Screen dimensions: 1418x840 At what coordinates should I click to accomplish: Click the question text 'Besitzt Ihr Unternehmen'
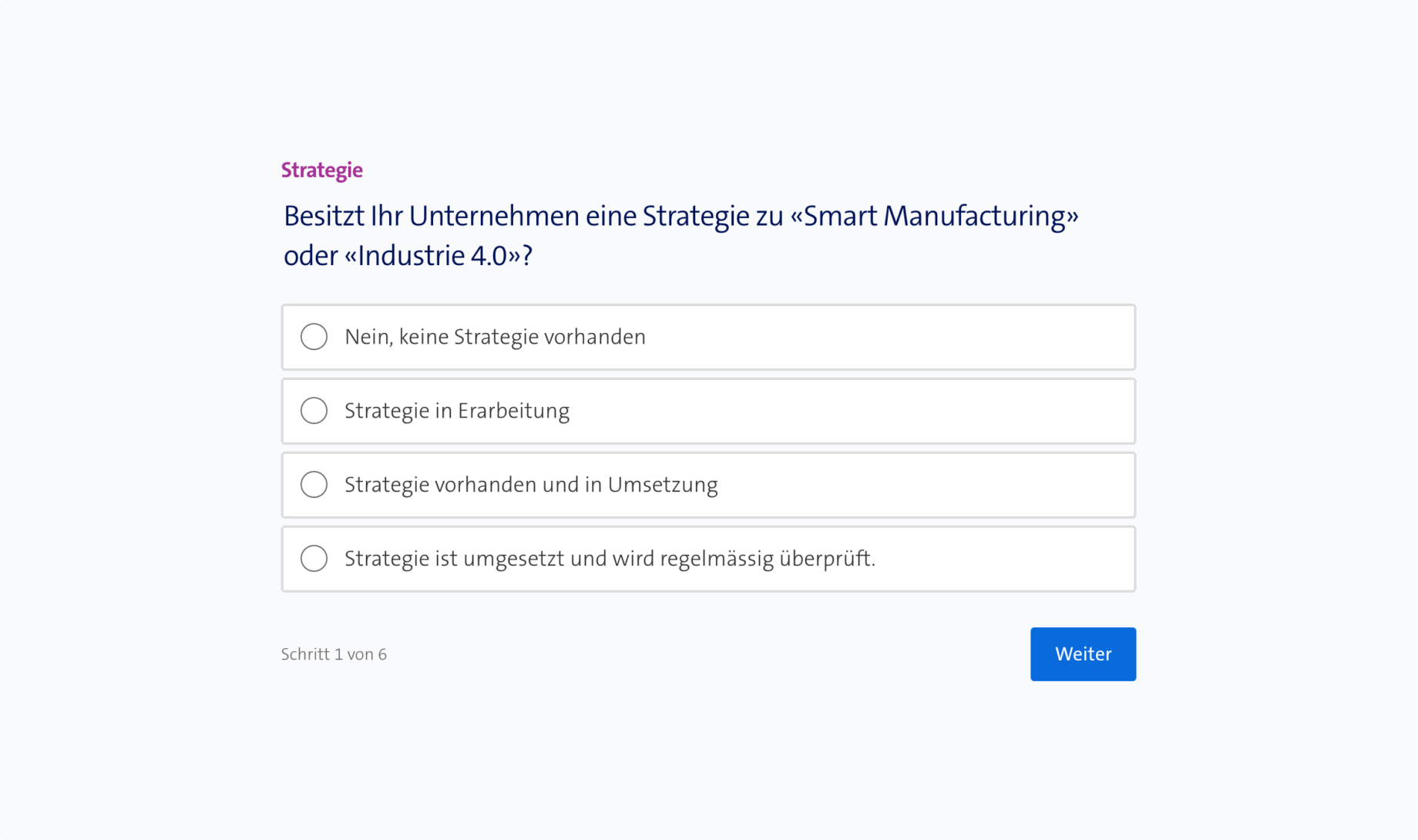(432, 217)
